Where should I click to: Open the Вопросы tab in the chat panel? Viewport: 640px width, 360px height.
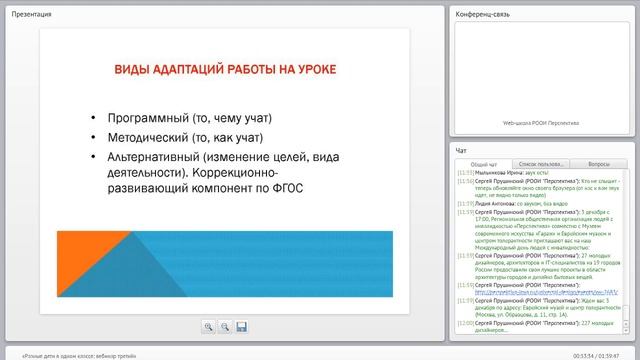599,164
